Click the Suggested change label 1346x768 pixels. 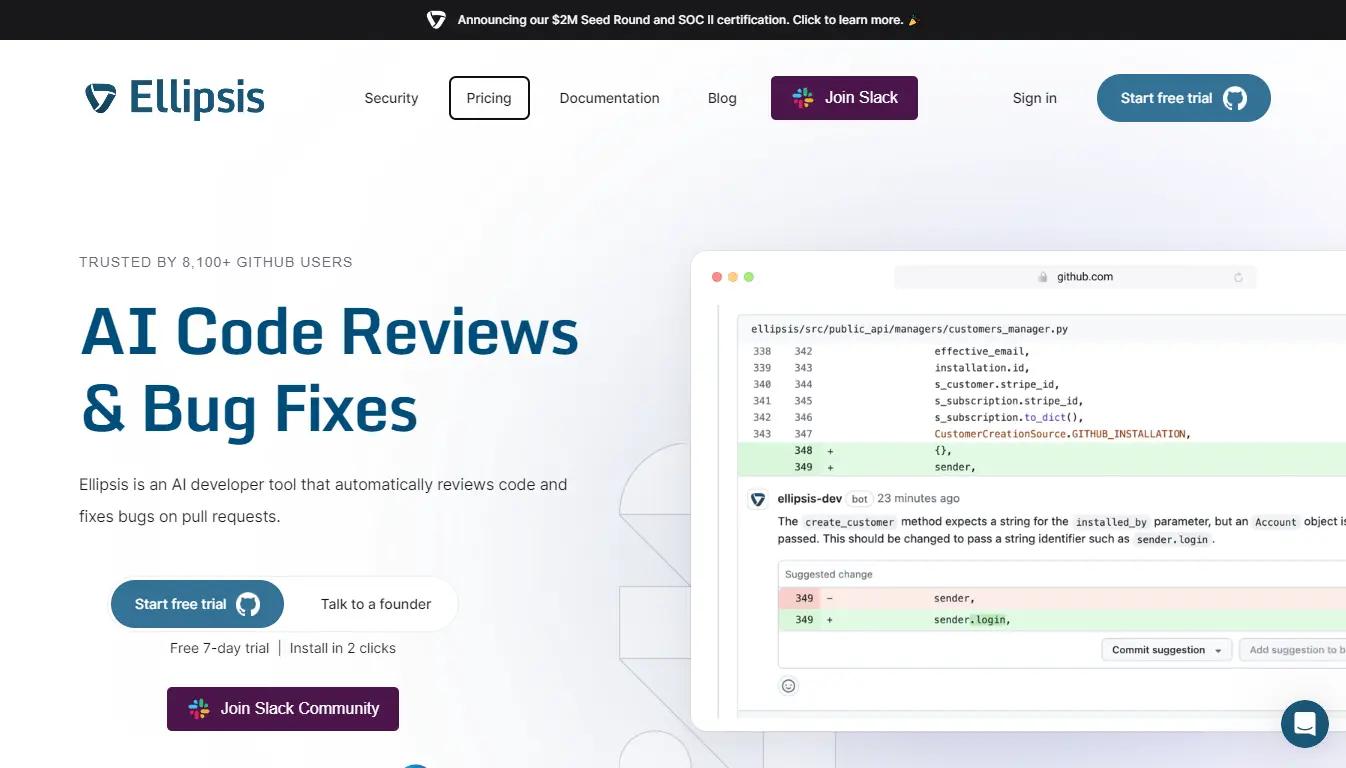pos(828,574)
